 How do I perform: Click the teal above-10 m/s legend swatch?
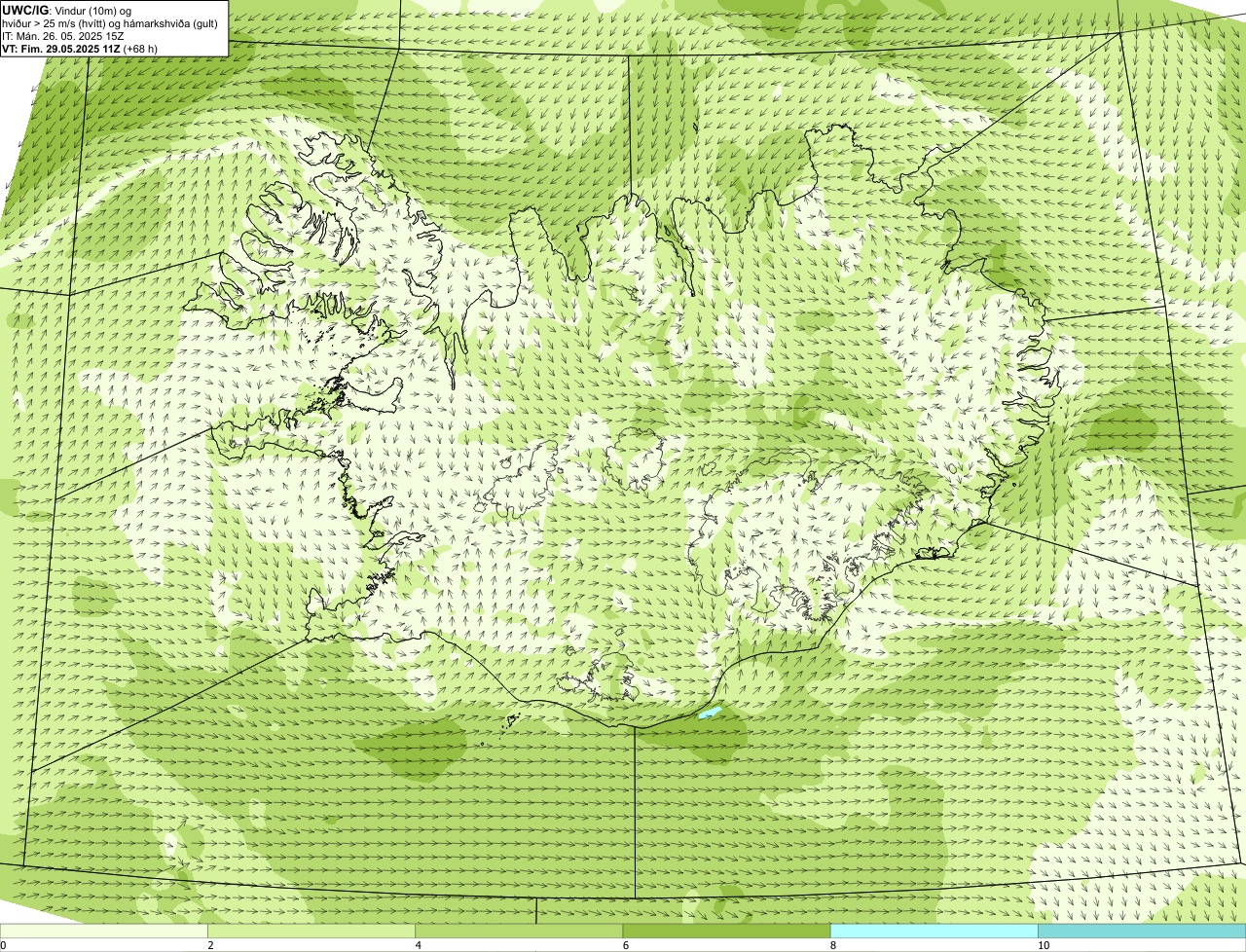coord(1142,931)
